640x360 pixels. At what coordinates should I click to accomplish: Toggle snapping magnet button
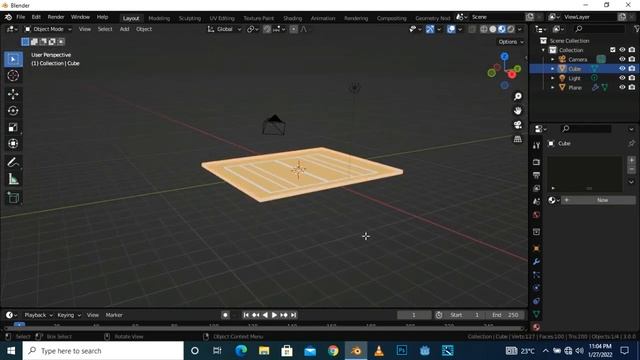267,29
